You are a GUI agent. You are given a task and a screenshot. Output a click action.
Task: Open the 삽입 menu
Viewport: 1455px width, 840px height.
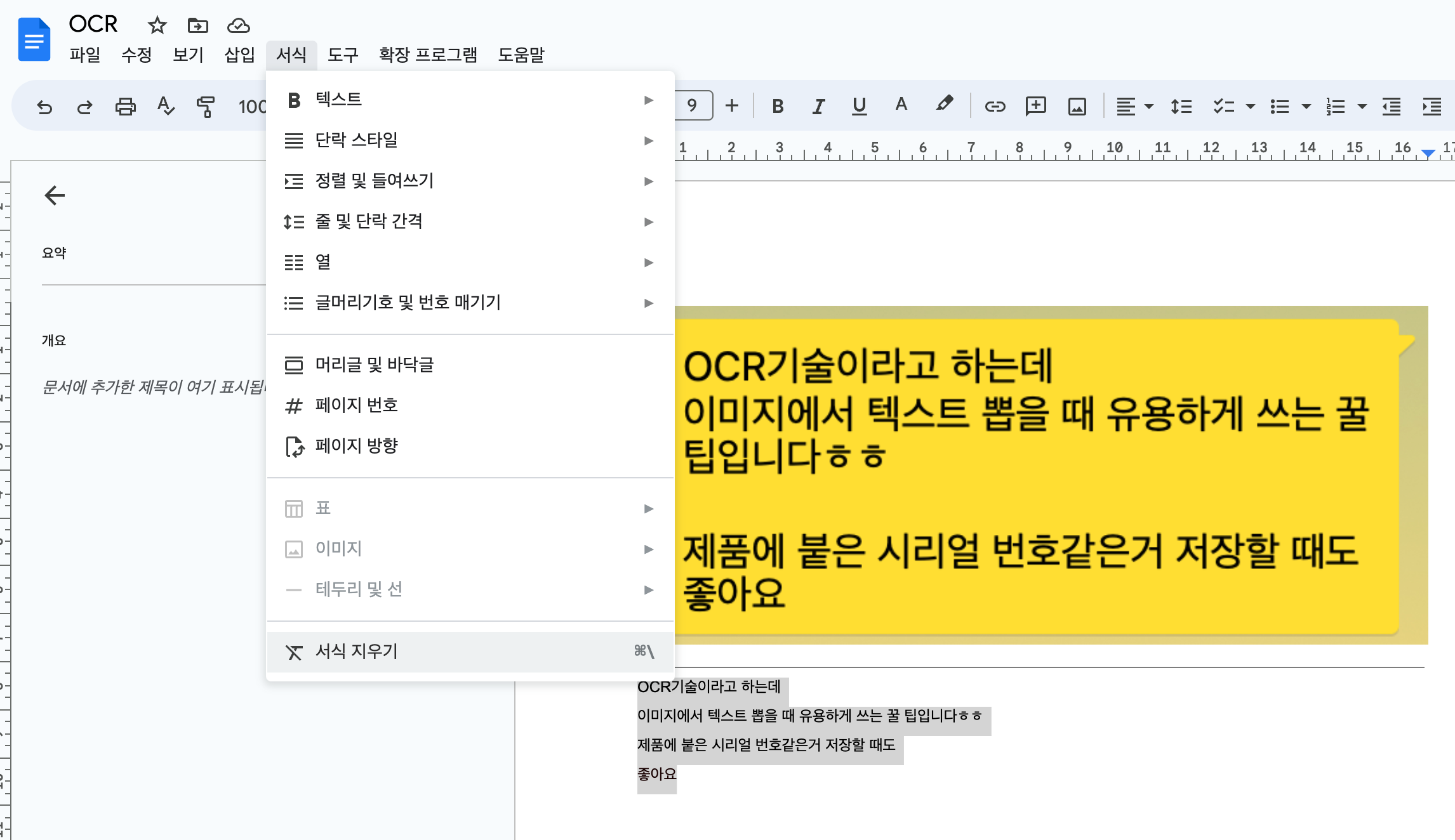point(239,55)
